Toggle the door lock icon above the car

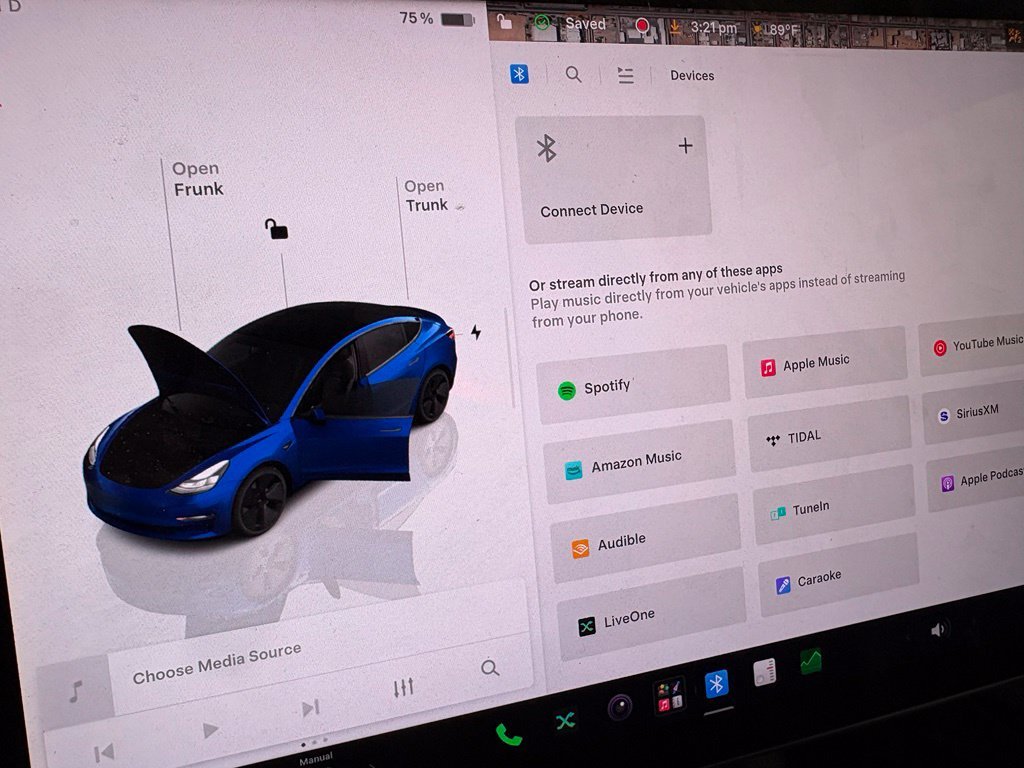point(276,229)
